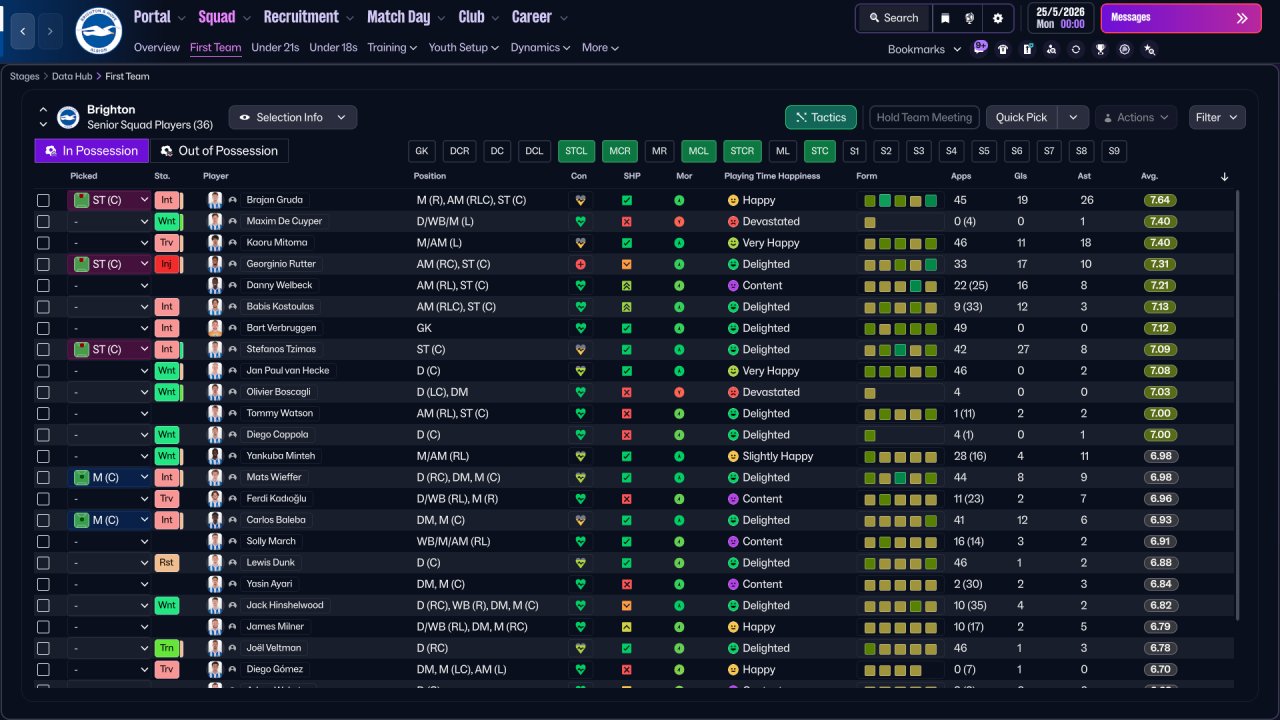
Task: Click the Trn status badge for Joël Veltman
Action: tap(167, 648)
